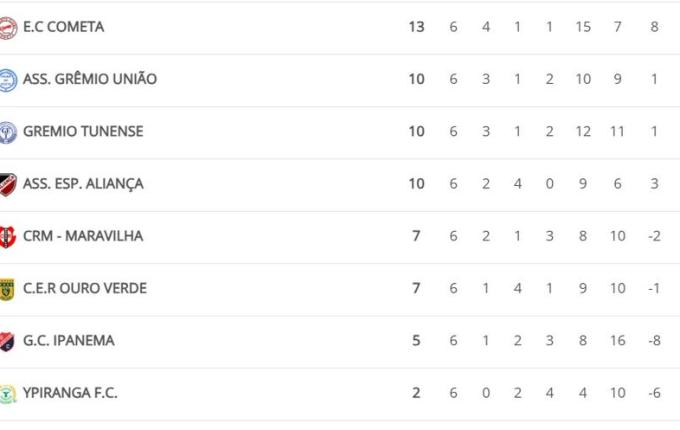Viewport: 680px width, 430px height.
Task: Select the CRM - MARAVILHA team name
Action: pos(83,236)
